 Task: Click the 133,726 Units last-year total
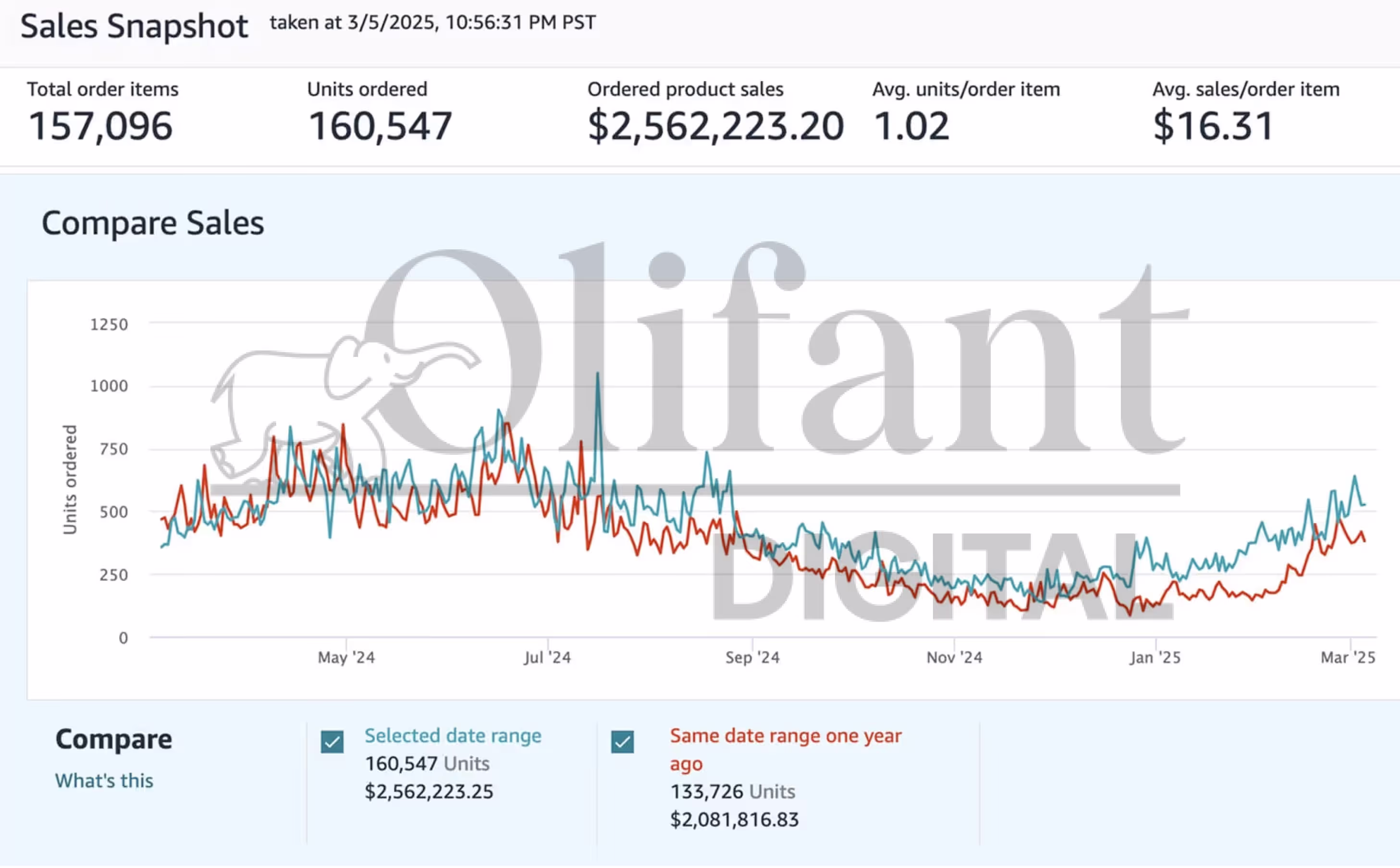733,792
